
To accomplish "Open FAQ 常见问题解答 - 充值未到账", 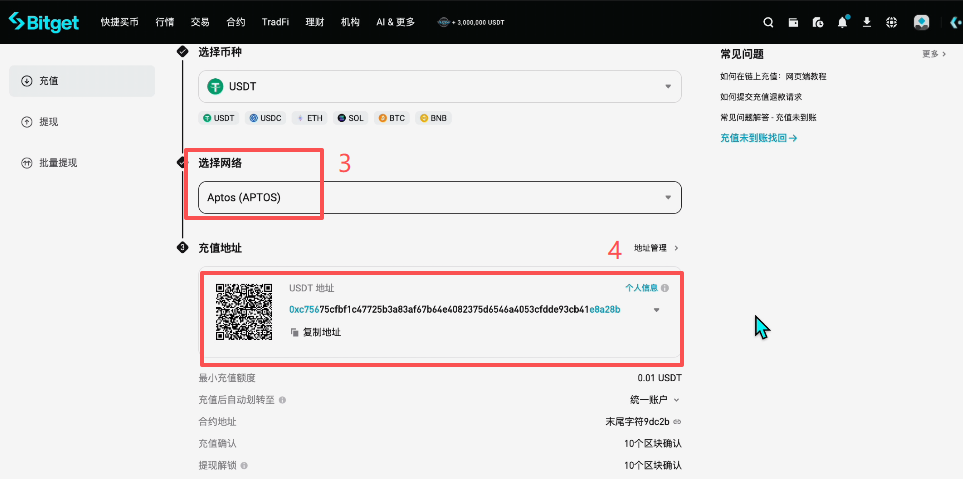I will tap(768, 117).
